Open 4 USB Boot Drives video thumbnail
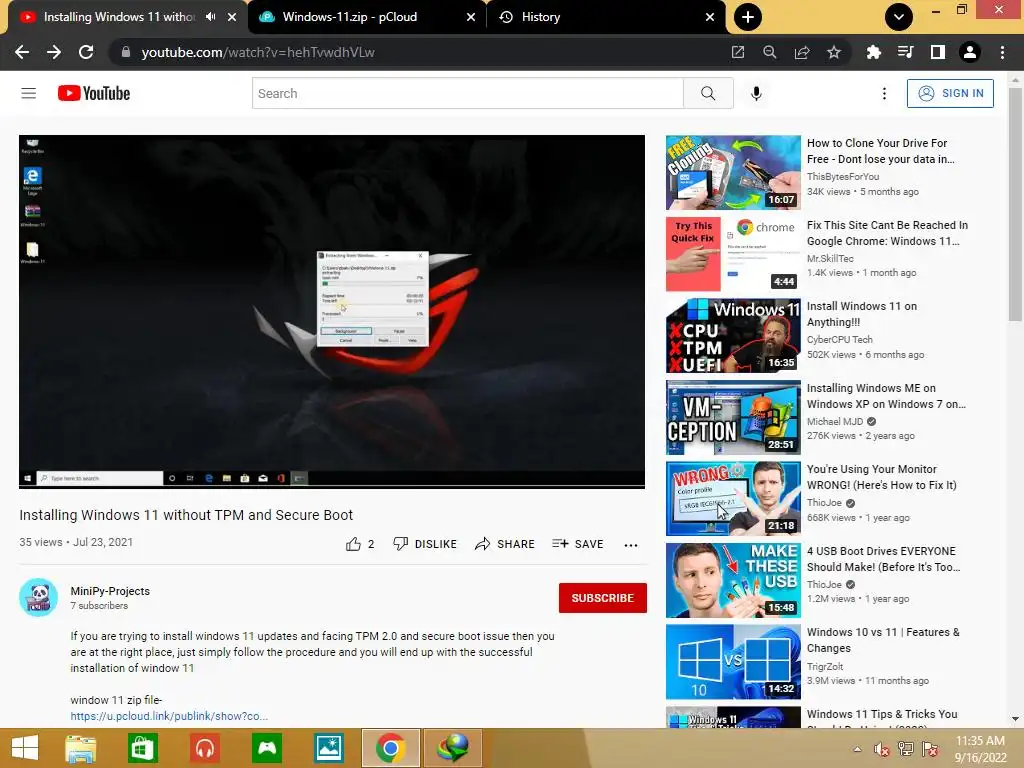Screen dimensions: 1024x768 coord(733,580)
